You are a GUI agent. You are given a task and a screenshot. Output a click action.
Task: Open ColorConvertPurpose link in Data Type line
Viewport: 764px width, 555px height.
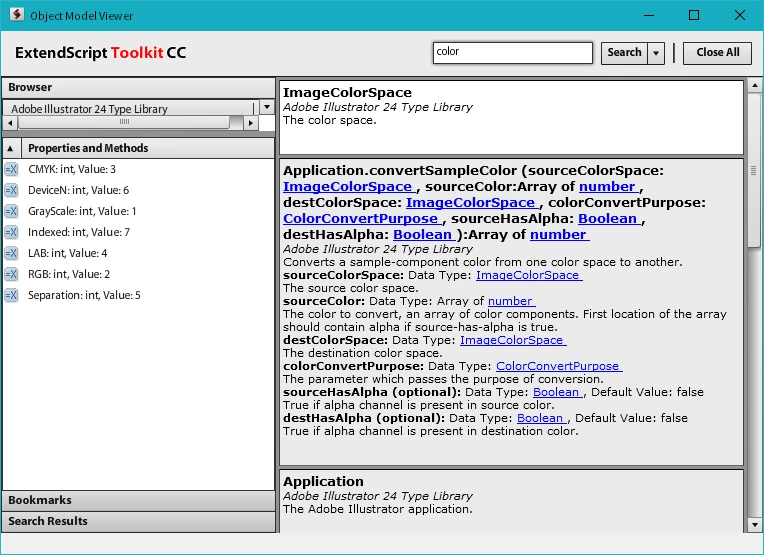click(558, 366)
